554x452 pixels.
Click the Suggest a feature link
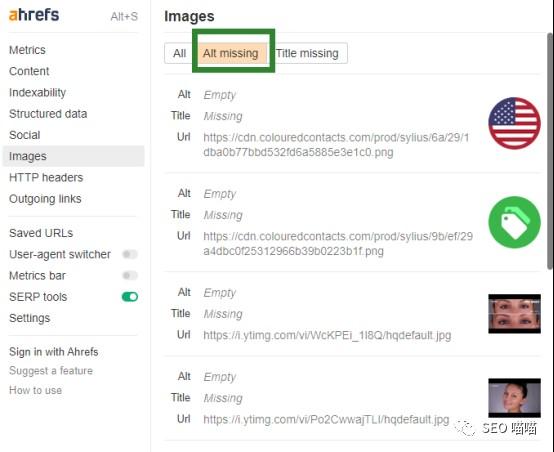coord(51,371)
